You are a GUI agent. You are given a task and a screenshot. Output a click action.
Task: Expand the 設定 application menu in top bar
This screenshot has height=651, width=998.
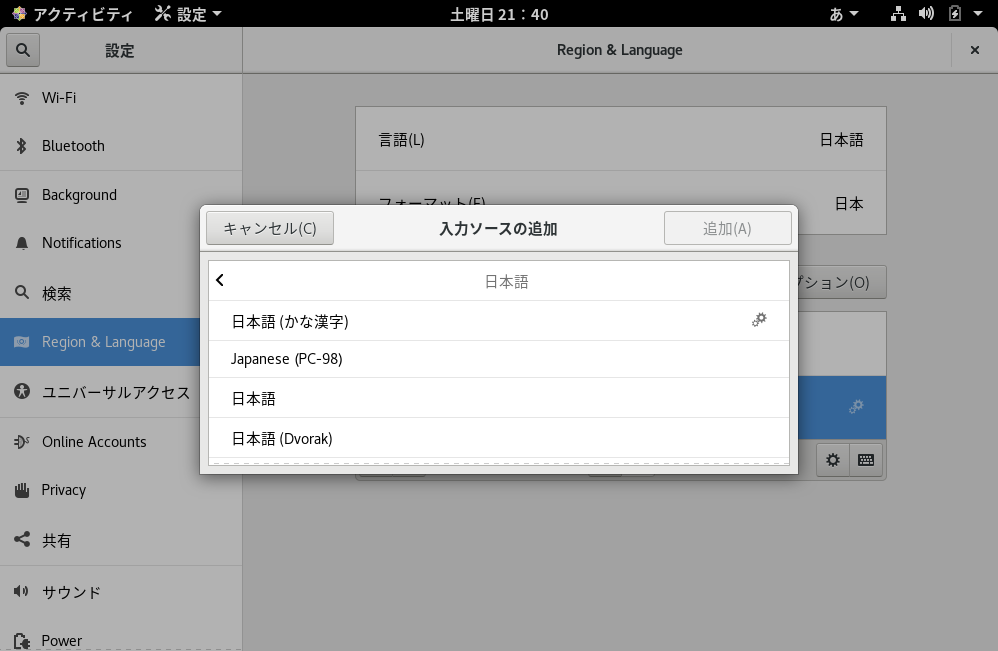(188, 14)
